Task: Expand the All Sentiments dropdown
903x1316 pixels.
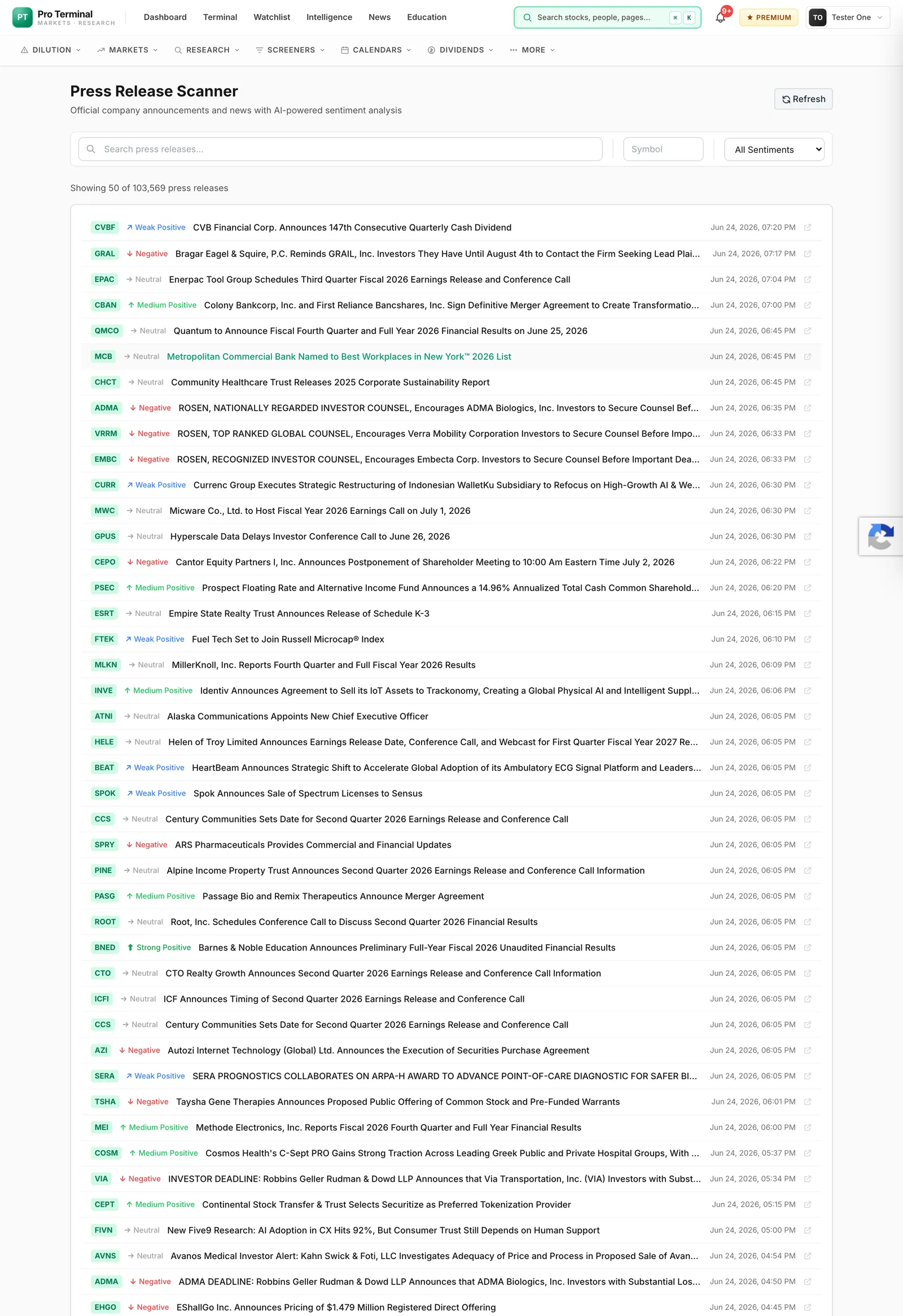Action: click(774, 149)
